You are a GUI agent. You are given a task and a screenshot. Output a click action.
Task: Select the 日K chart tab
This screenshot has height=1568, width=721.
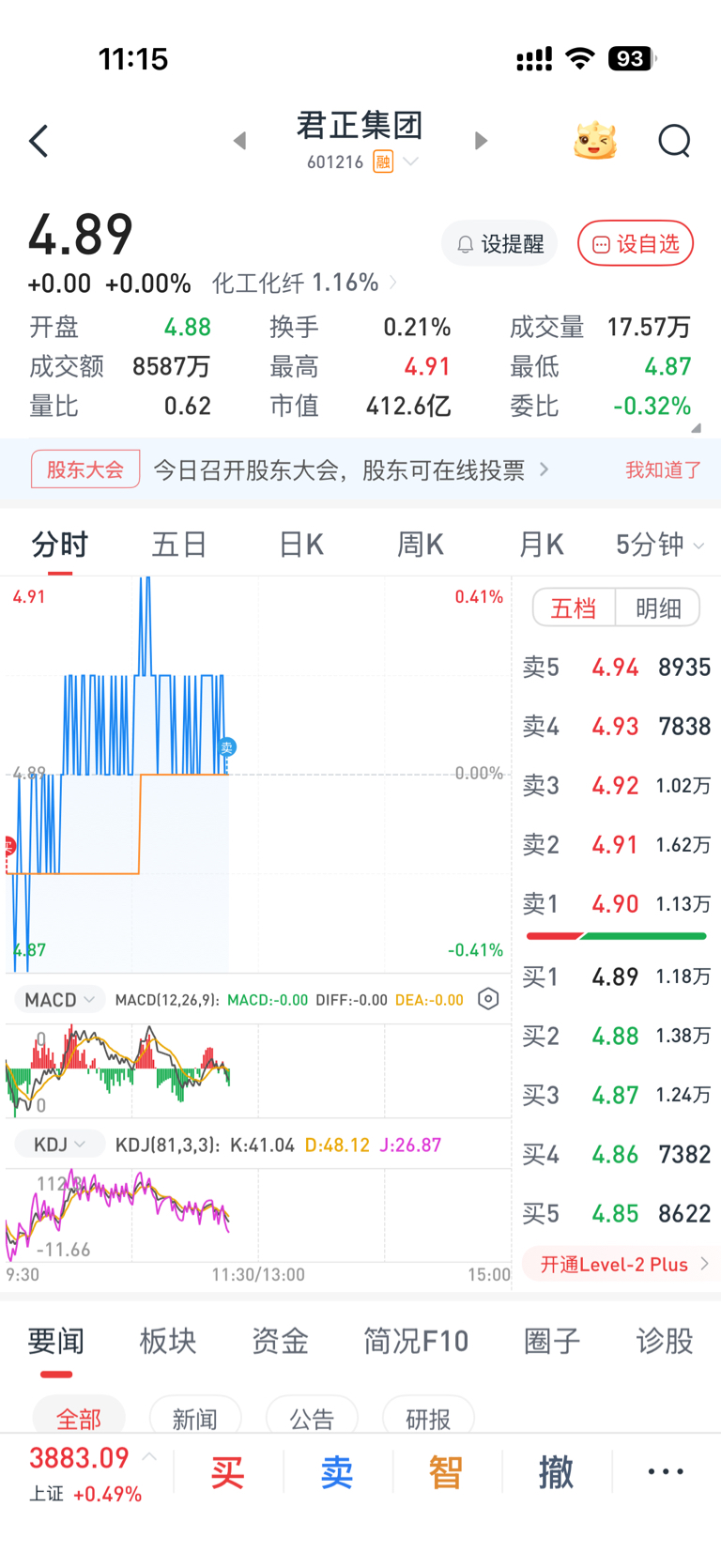coord(300,545)
